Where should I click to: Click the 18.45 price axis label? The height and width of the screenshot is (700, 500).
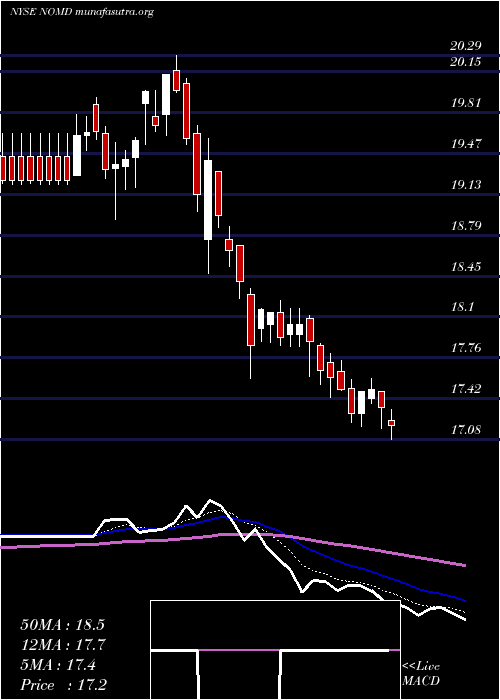tap(466, 267)
